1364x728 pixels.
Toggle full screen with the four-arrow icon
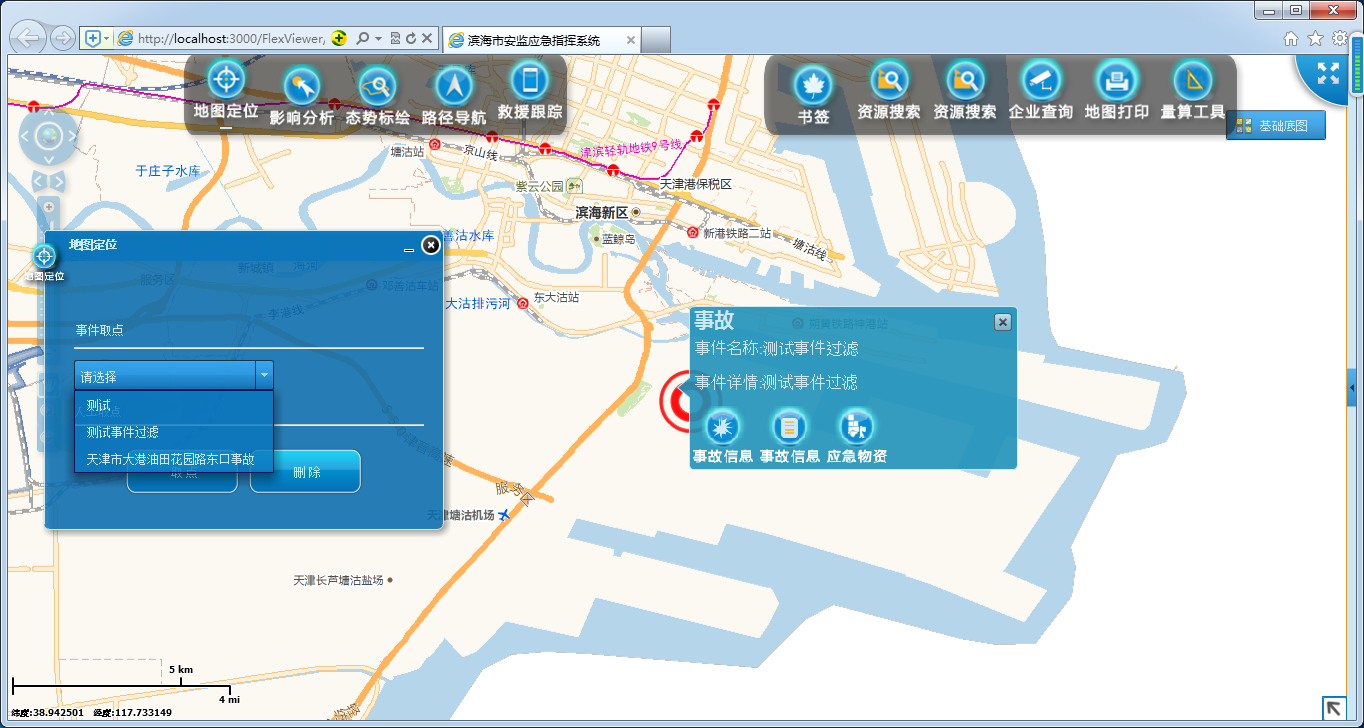tap(1328, 73)
